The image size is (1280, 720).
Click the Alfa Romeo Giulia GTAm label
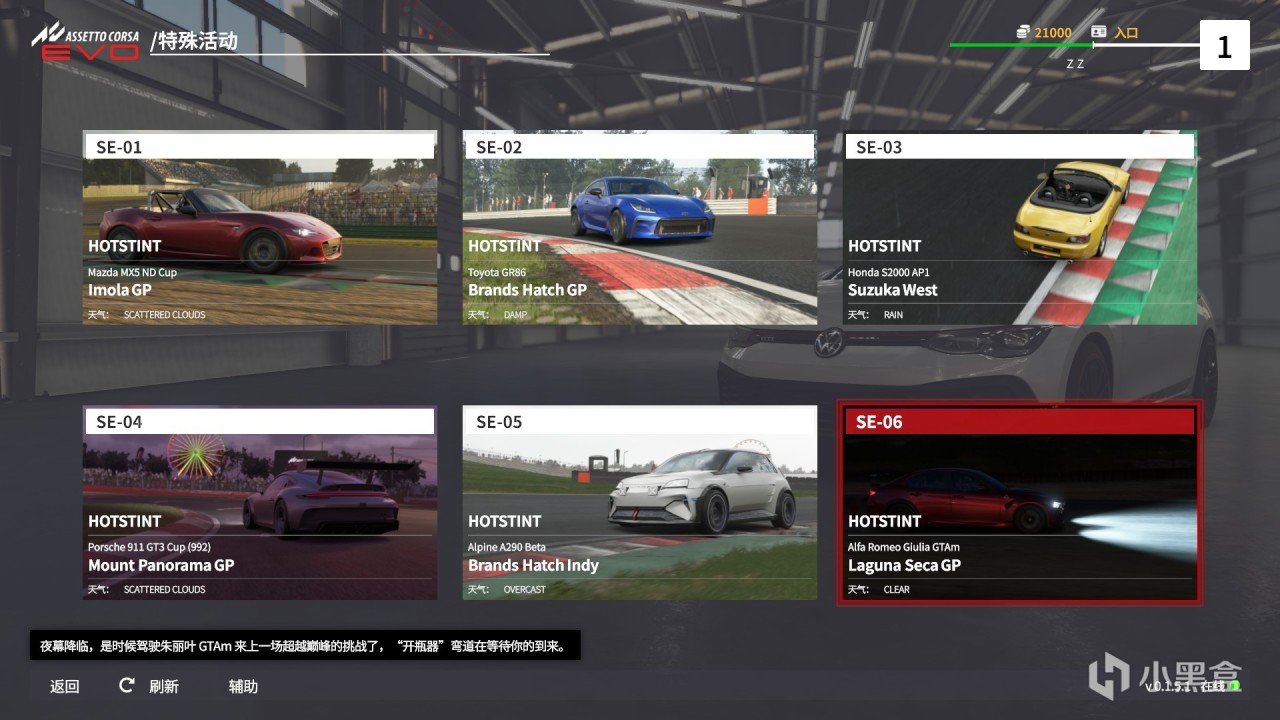pyautogui.click(x=904, y=547)
